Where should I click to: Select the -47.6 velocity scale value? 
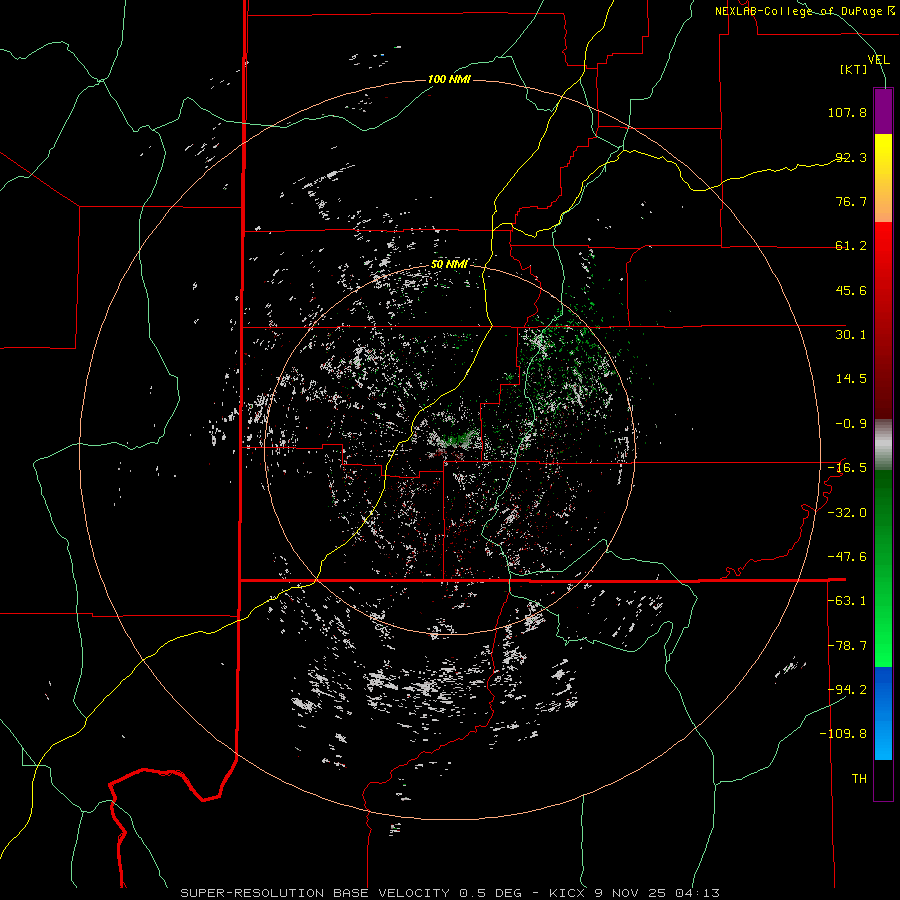[x=847, y=557]
